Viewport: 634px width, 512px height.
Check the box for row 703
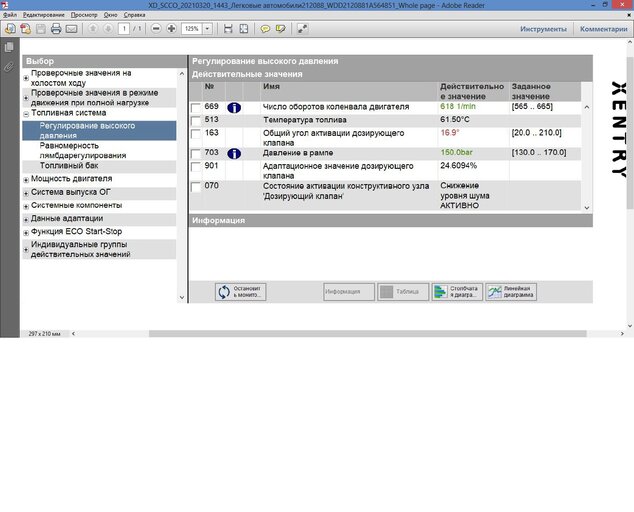pyautogui.click(x=196, y=154)
